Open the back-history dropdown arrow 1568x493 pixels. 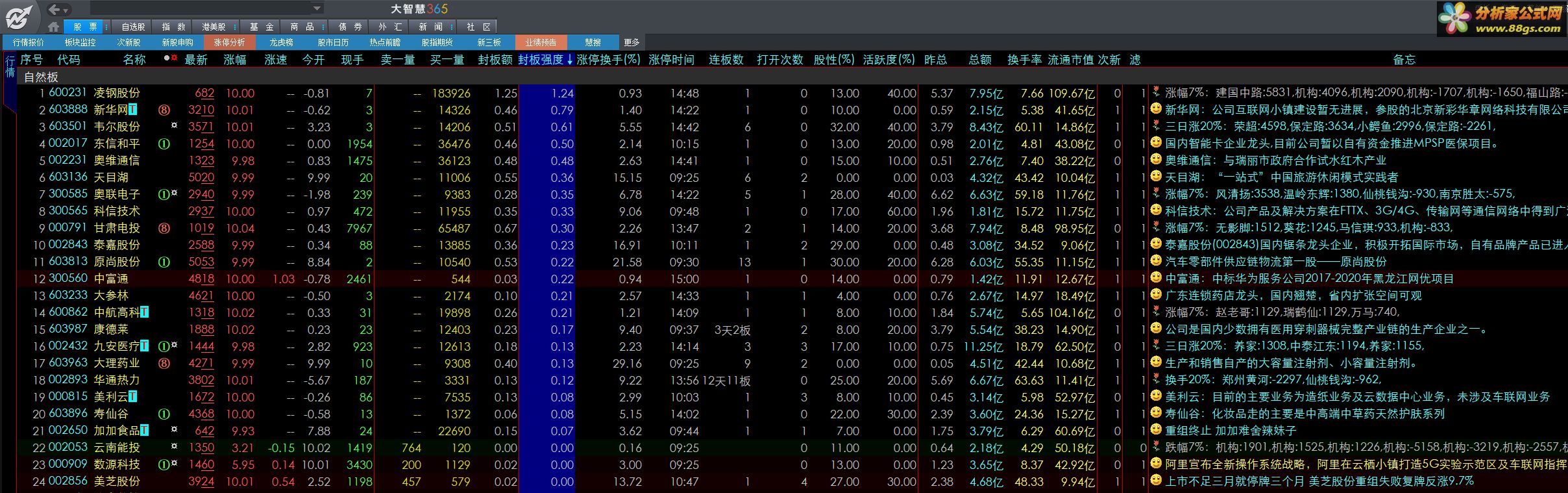click(66, 10)
